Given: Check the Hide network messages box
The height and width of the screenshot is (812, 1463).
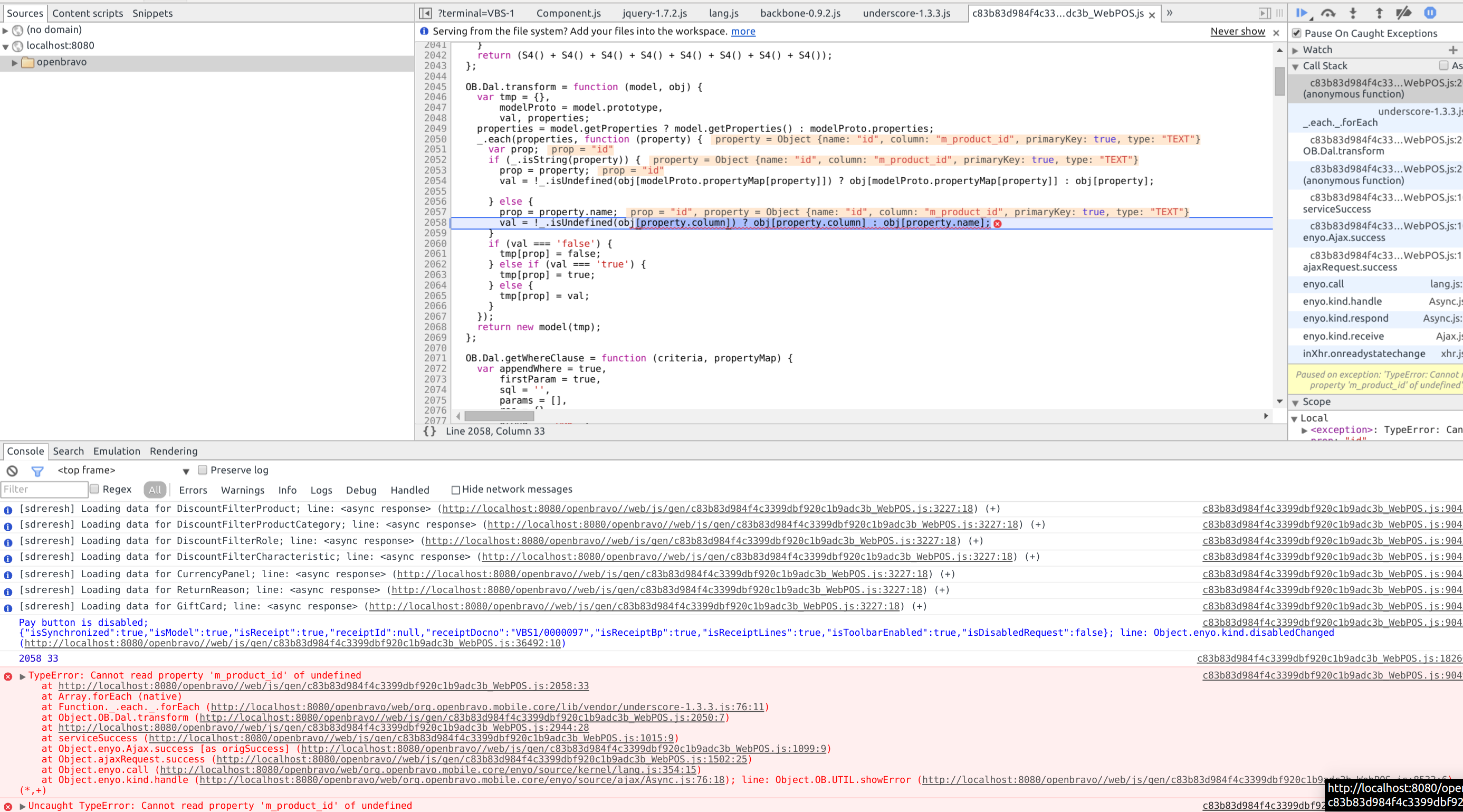Looking at the screenshot, I should (x=455, y=490).
